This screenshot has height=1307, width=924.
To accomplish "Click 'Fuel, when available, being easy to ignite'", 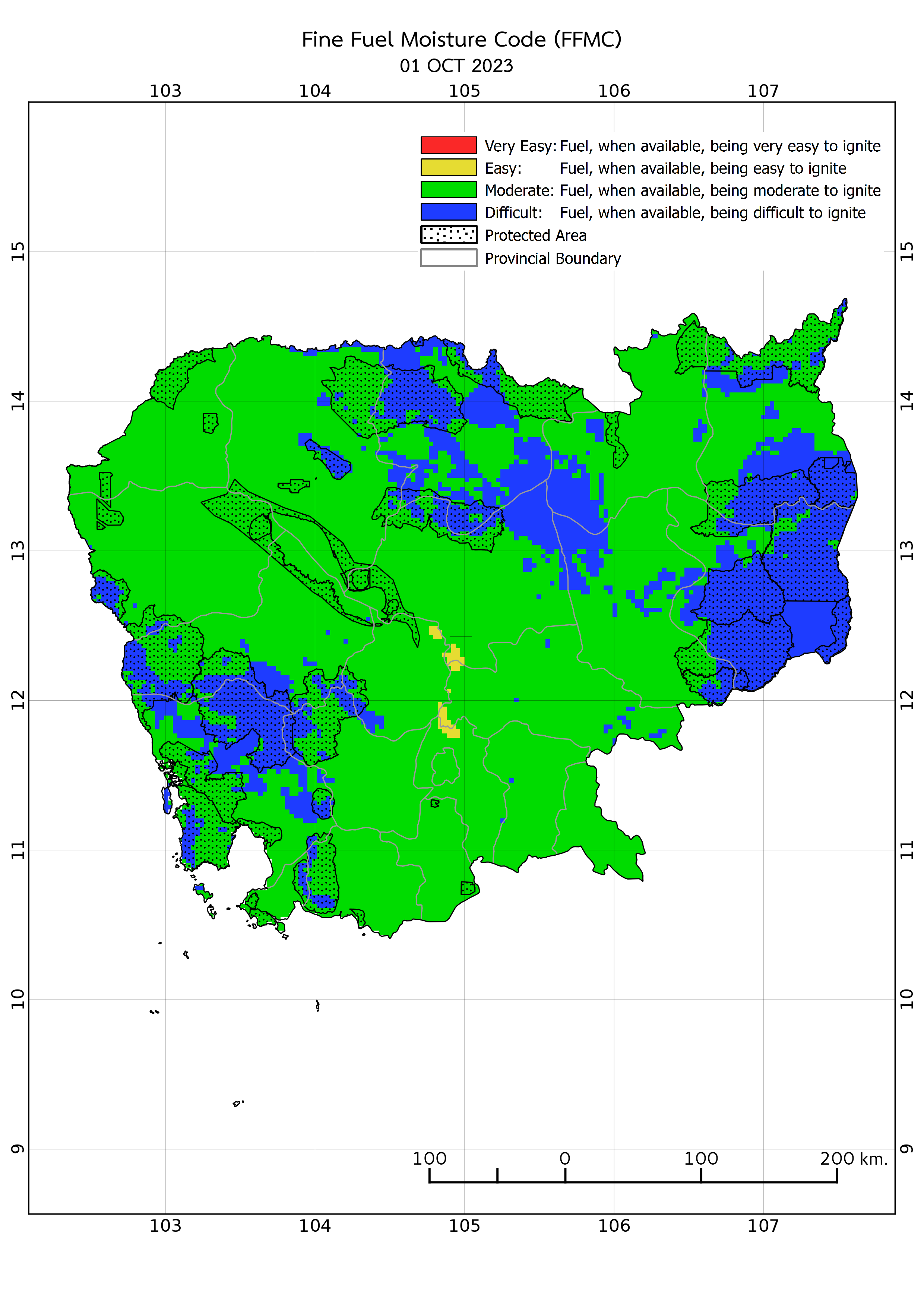I will pyautogui.click(x=703, y=168).
